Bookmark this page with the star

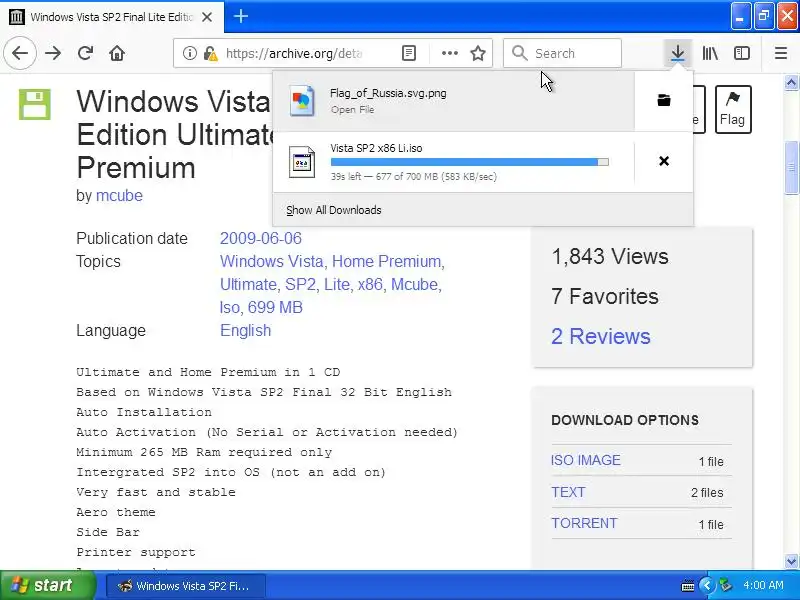click(x=478, y=53)
